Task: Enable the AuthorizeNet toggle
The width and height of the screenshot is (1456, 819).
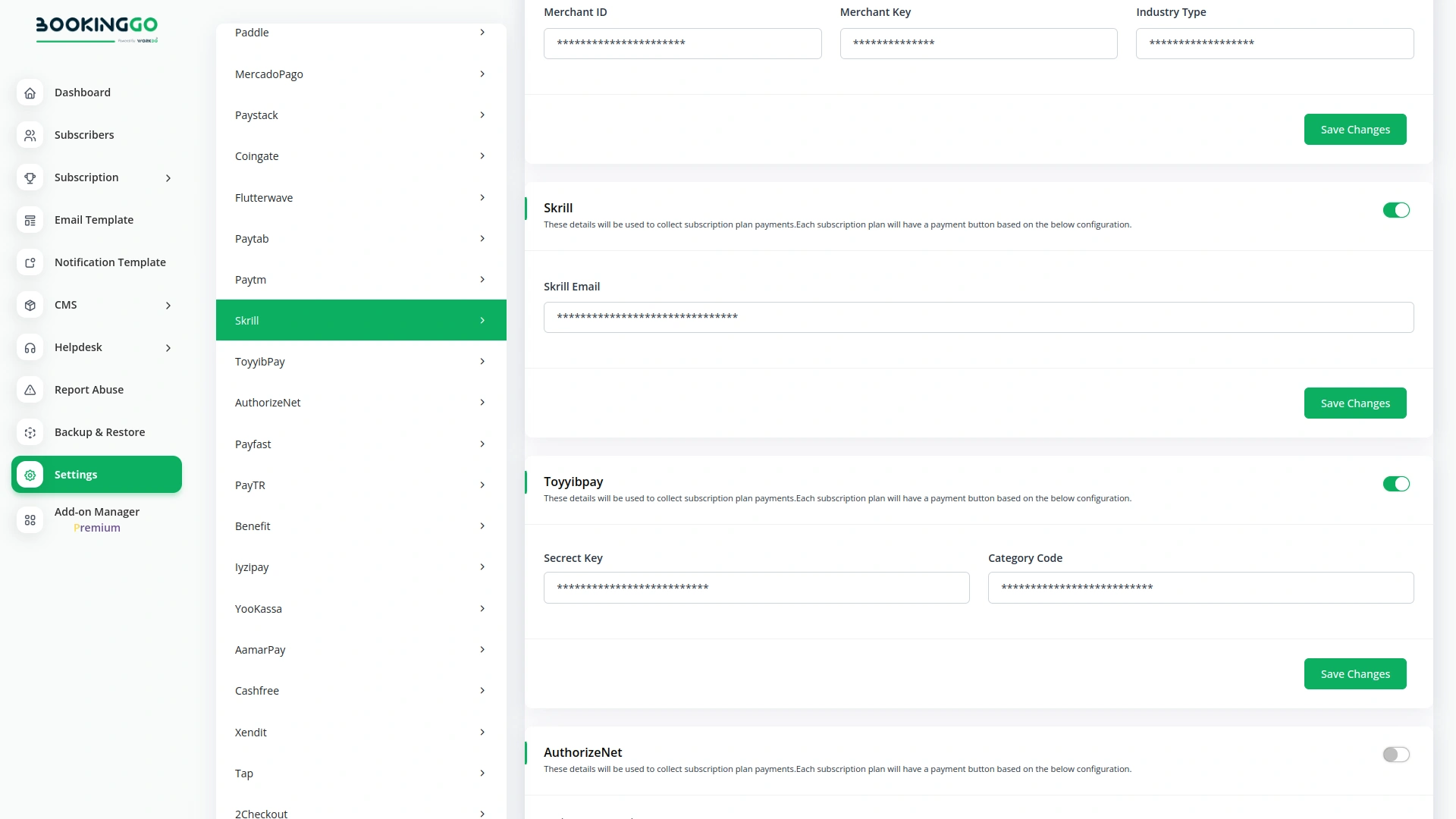Action: [x=1395, y=755]
